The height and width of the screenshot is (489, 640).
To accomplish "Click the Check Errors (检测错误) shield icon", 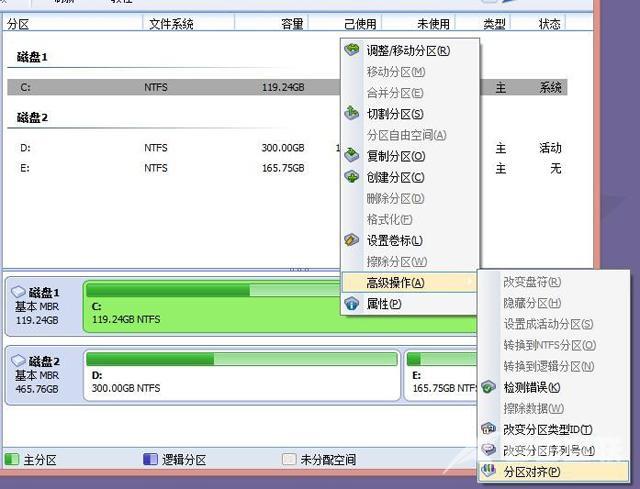I will coord(489,387).
